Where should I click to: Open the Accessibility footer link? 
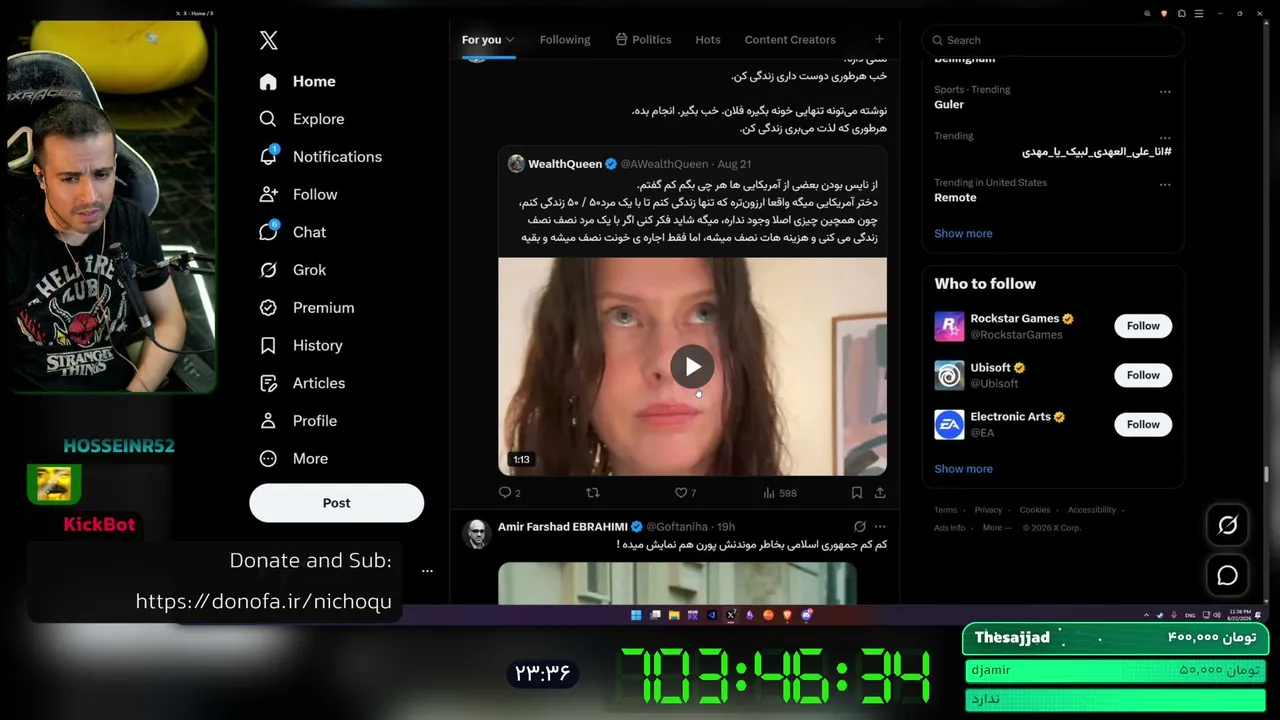[x=1091, y=510]
